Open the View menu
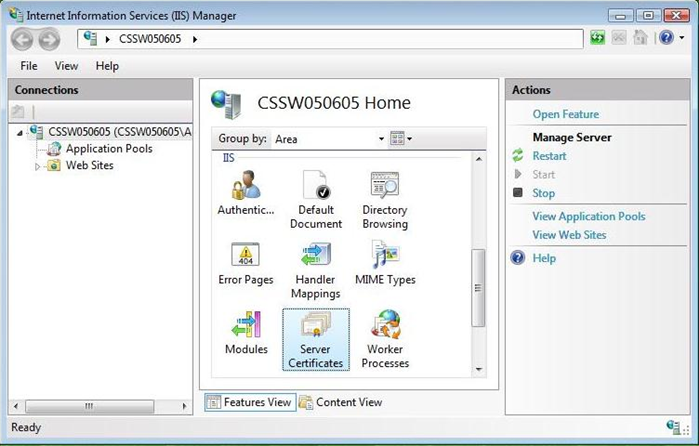This screenshot has width=699, height=446. [66, 66]
